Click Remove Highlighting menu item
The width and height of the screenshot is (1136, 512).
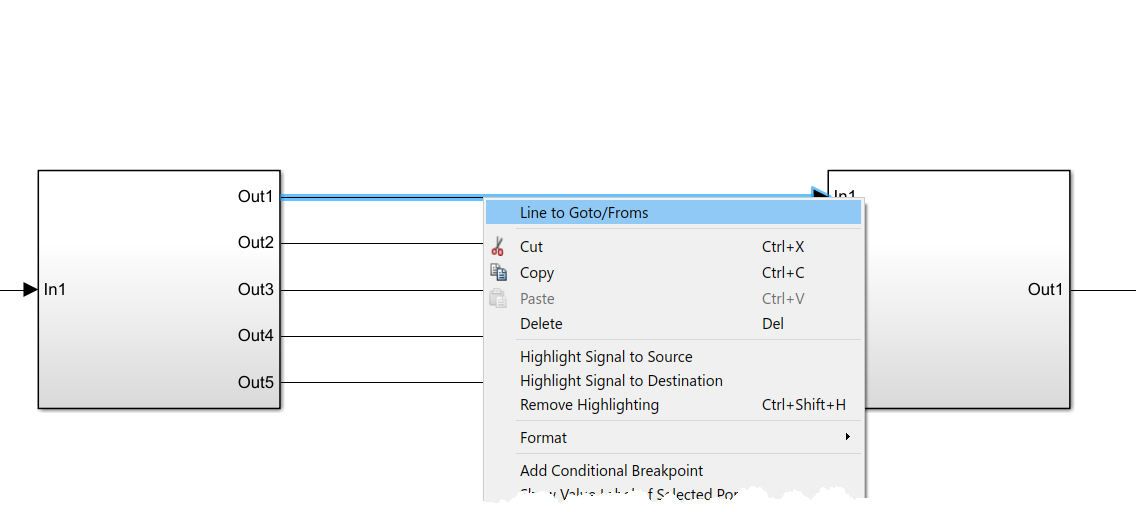point(589,405)
